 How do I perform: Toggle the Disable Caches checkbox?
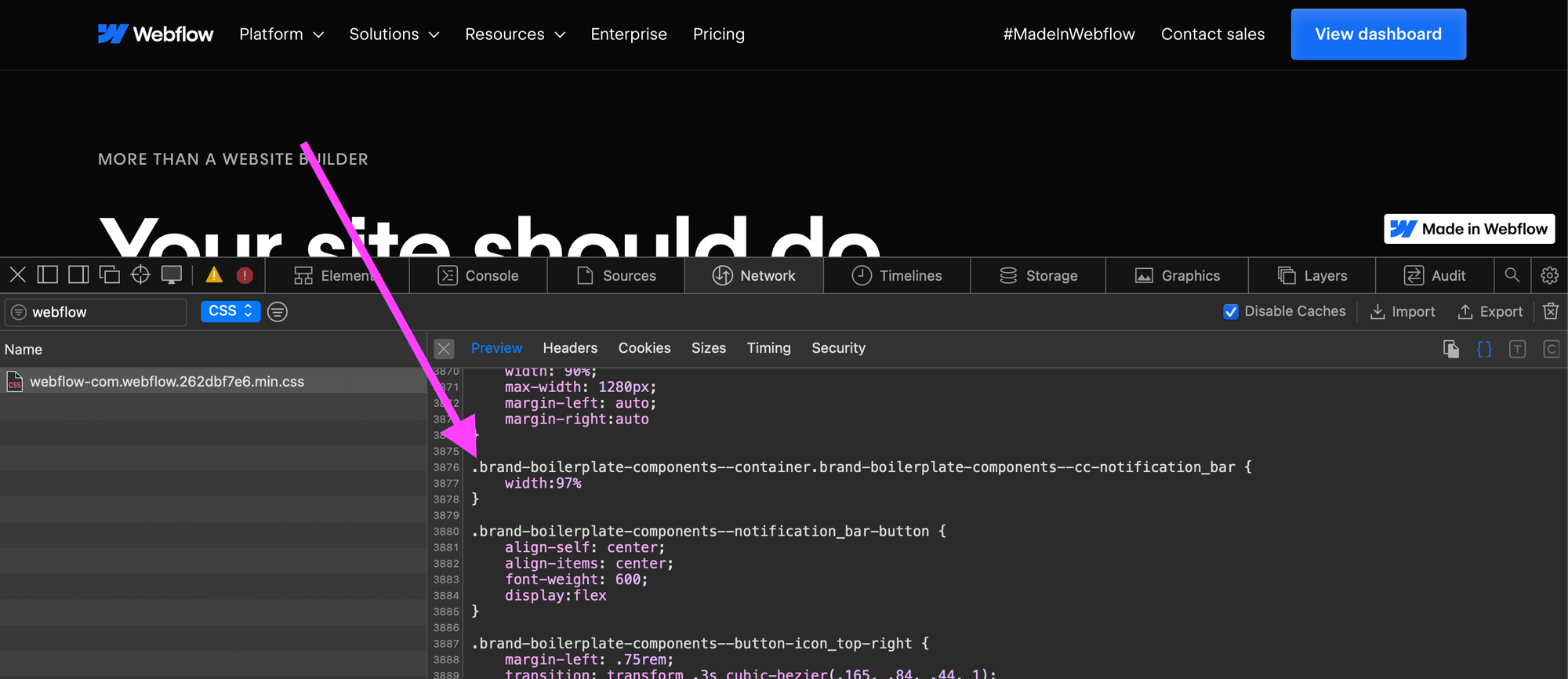pos(1231,311)
